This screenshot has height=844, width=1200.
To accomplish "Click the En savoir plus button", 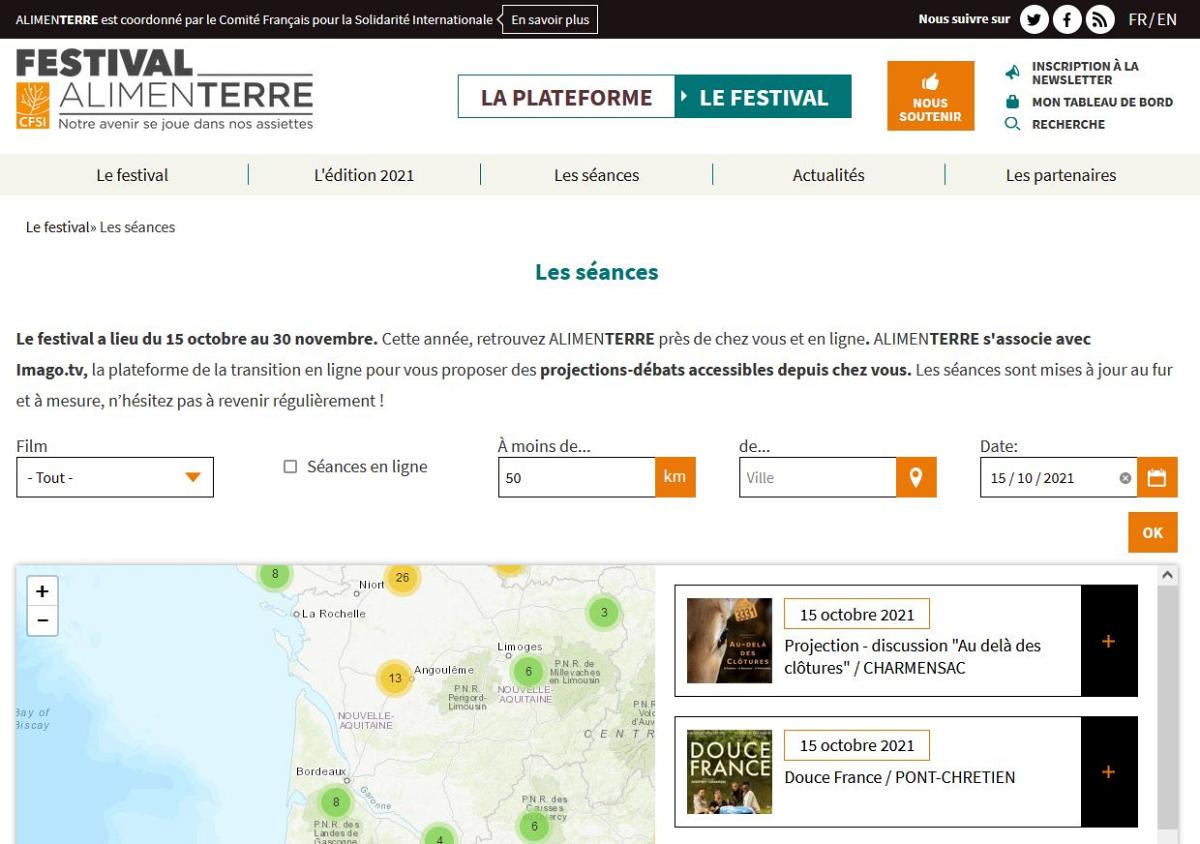I will [x=550, y=19].
